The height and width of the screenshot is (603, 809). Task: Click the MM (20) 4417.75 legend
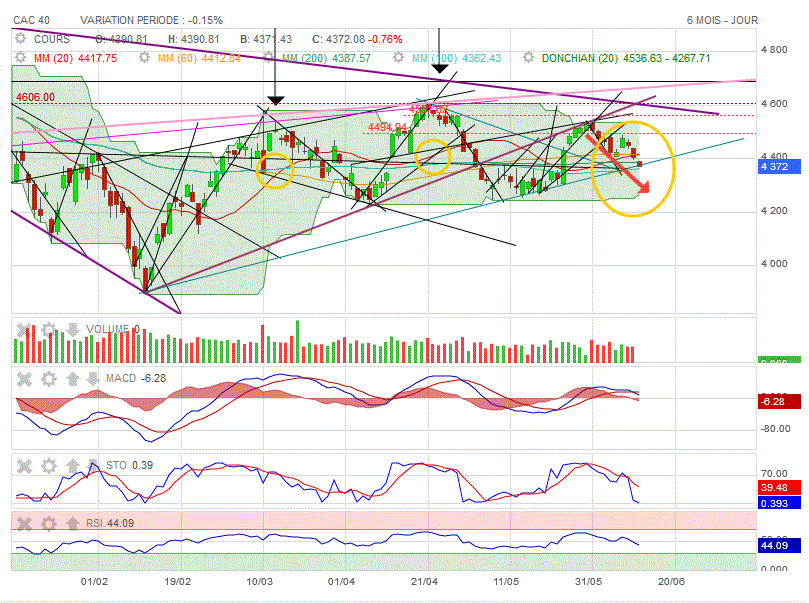coord(75,58)
